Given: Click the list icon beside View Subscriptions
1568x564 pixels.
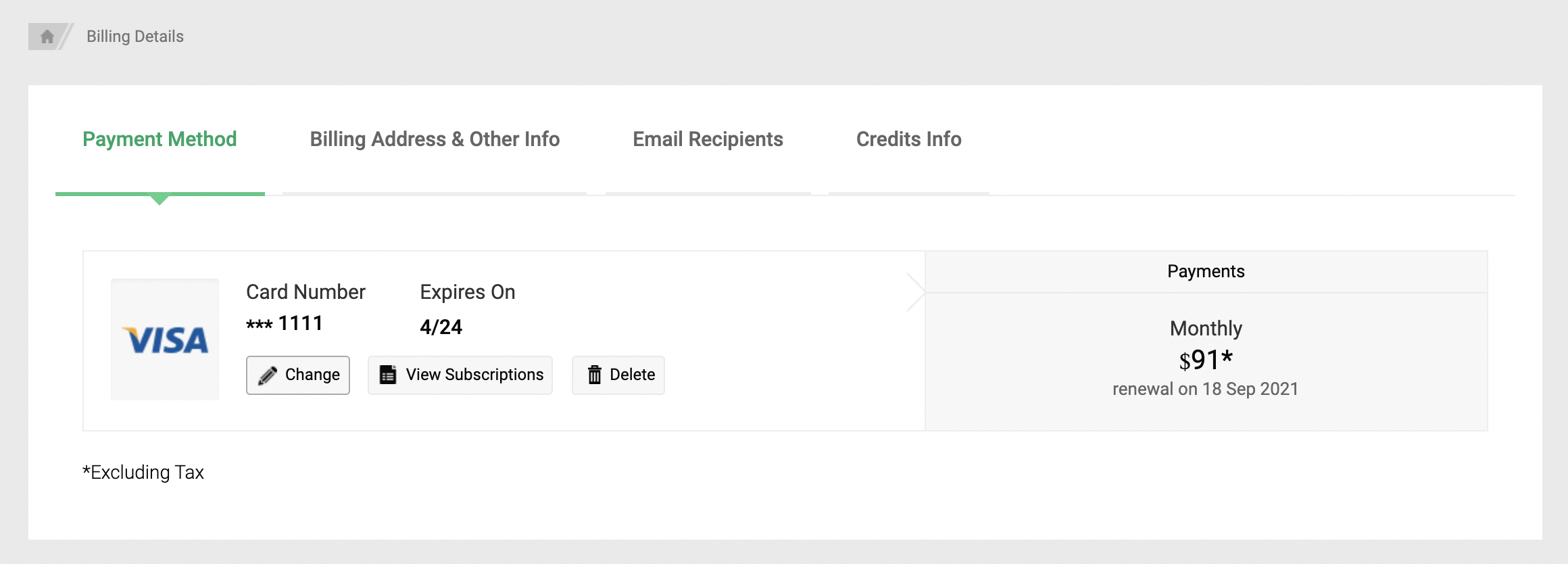Looking at the screenshot, I should click(x=388, y=375).
